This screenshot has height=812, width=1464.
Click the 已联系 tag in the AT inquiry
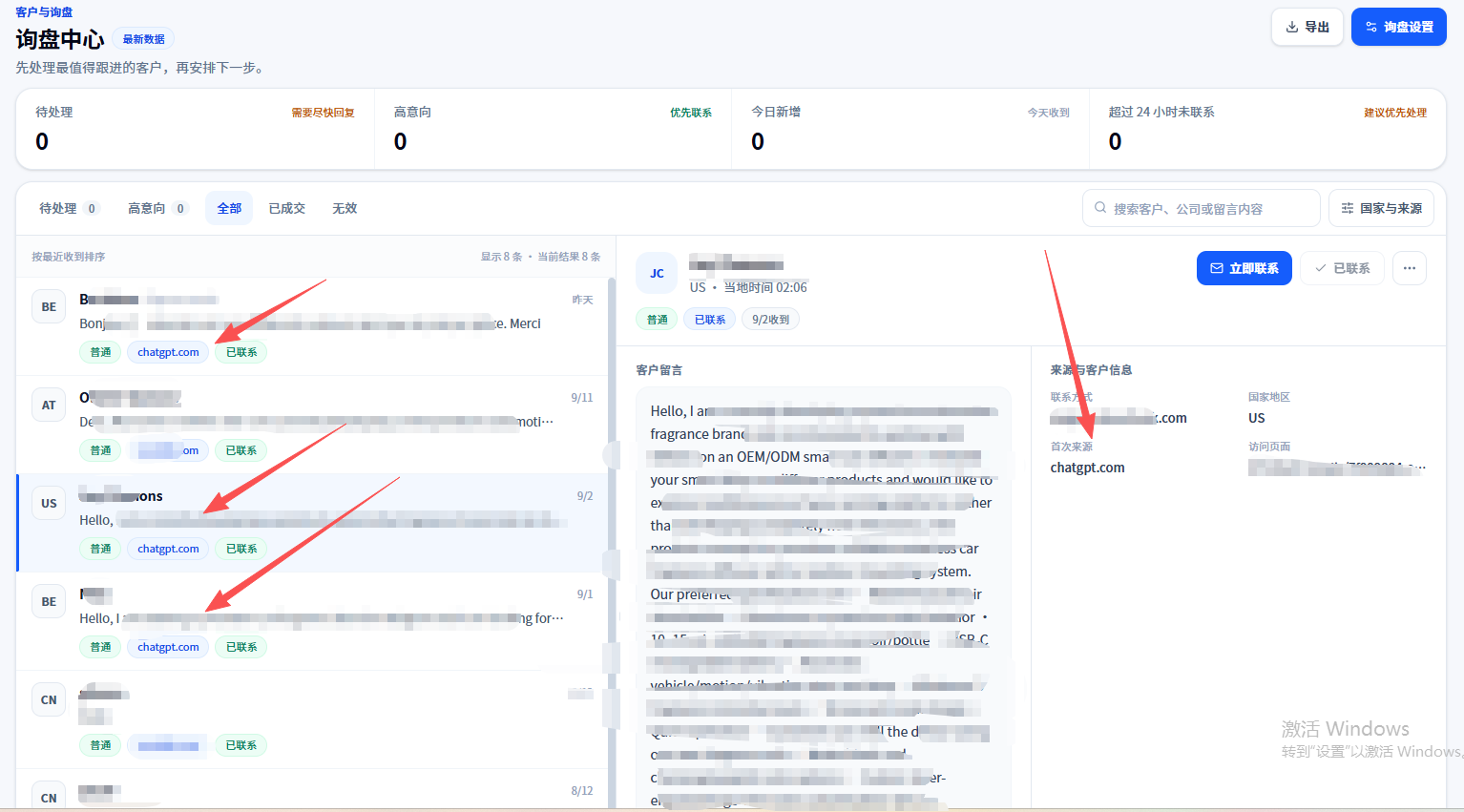pos(241,450)
